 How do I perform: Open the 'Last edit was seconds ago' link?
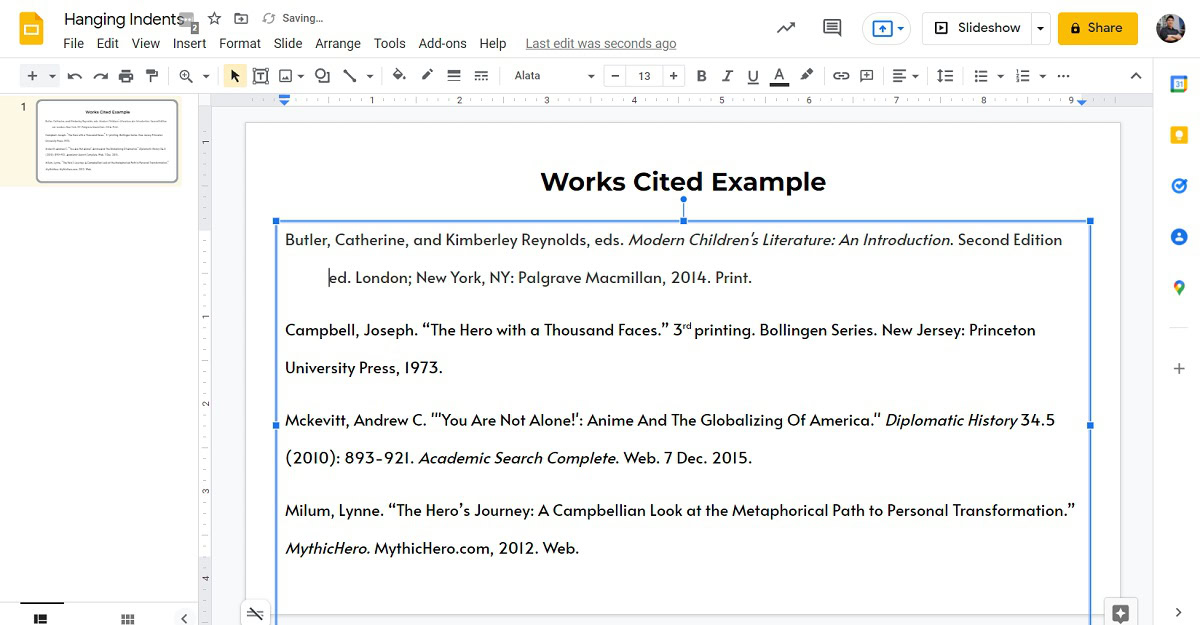click(600, 43)
